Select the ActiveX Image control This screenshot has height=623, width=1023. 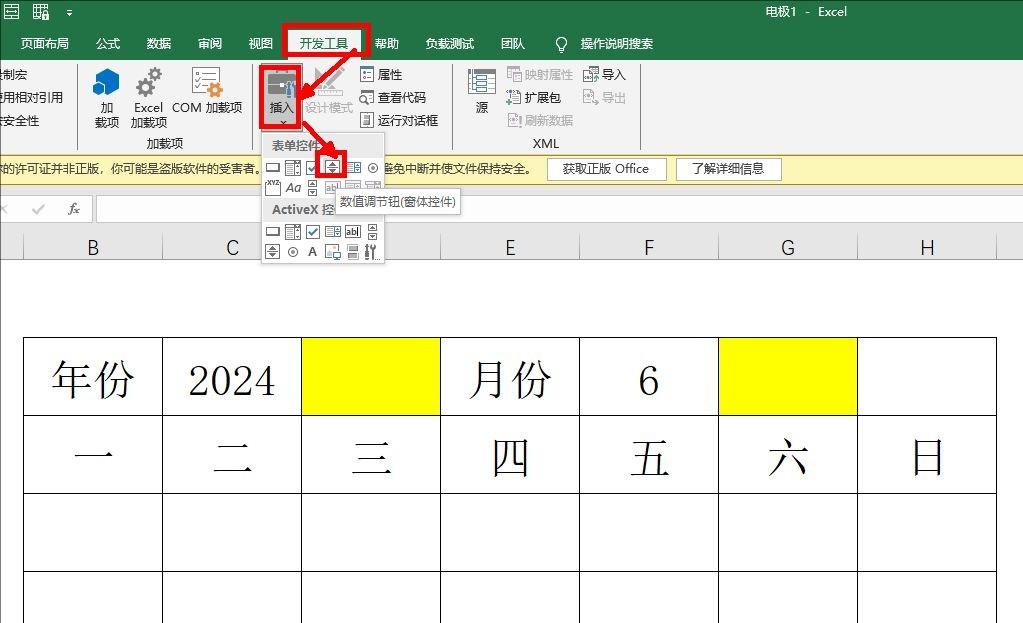[333, 252]
